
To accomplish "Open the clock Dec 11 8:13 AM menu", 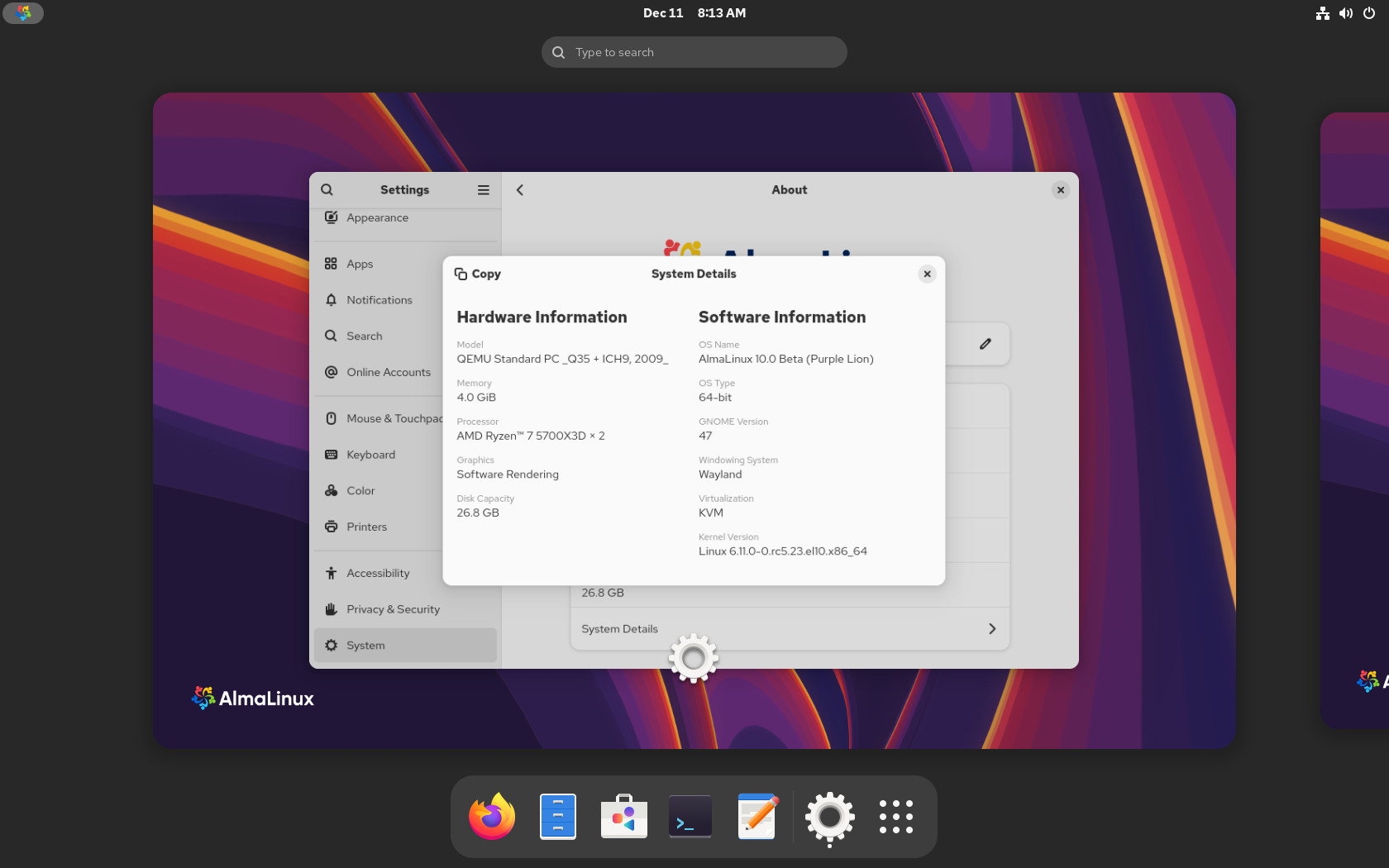I will 694,13.
